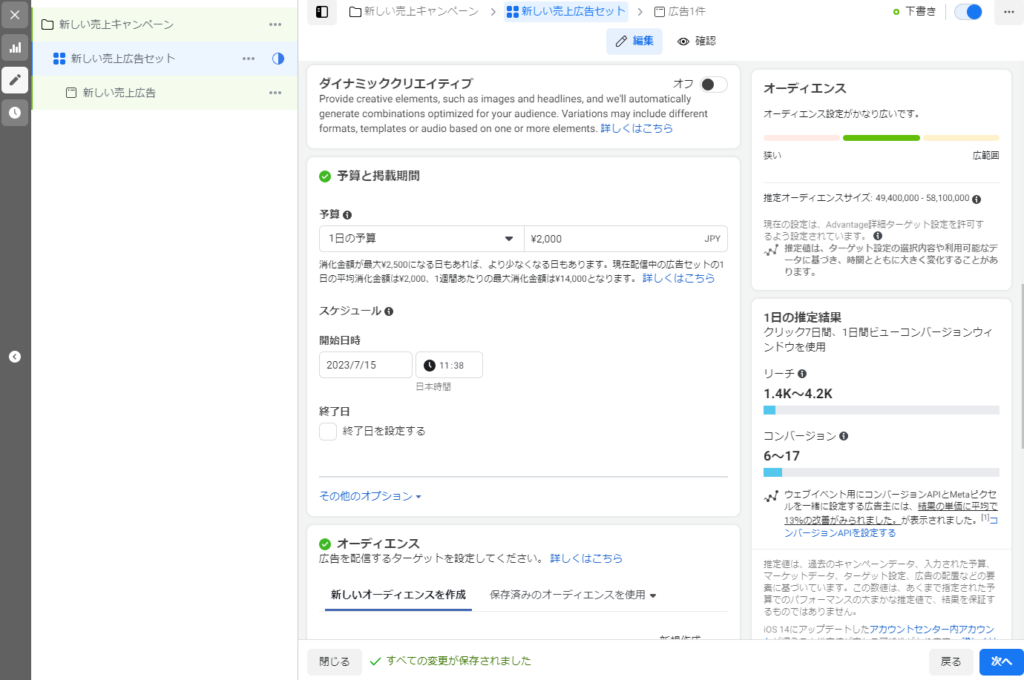Open 保存済みのオーディエンスを使用 dropdown

[573, 595]
